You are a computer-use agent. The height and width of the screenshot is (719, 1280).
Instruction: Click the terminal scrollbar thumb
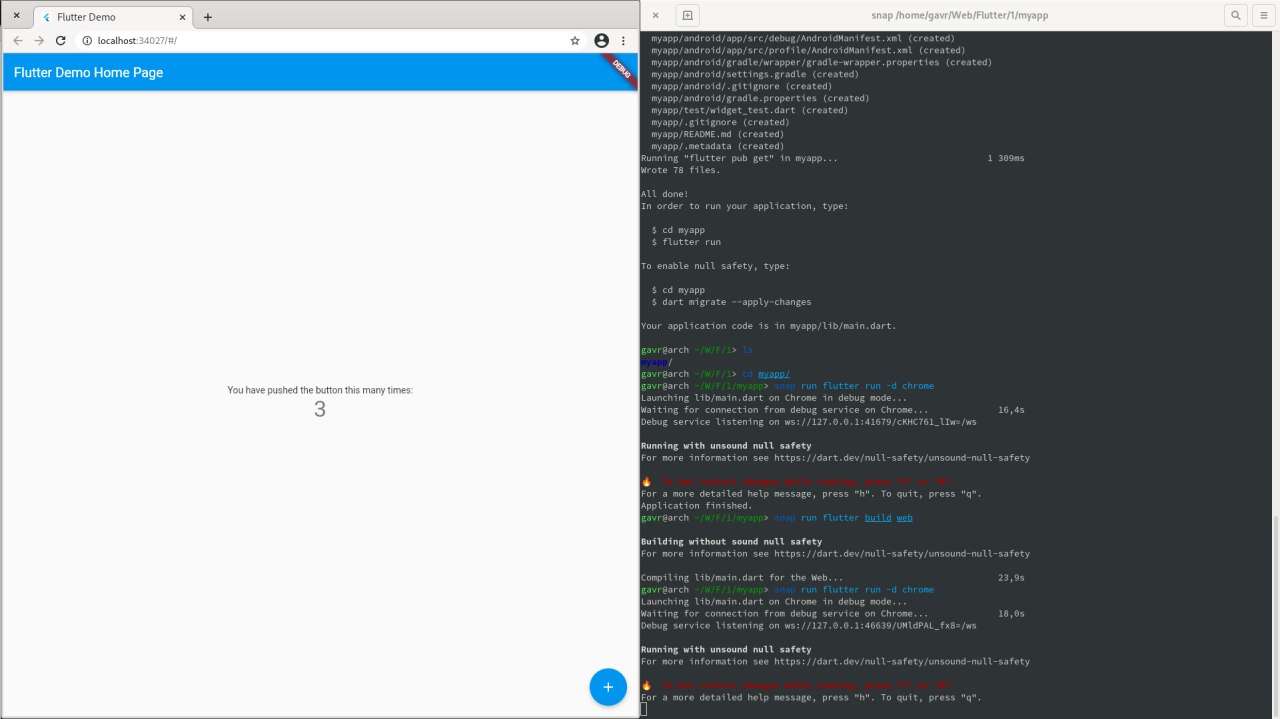tap(1276, 616)
